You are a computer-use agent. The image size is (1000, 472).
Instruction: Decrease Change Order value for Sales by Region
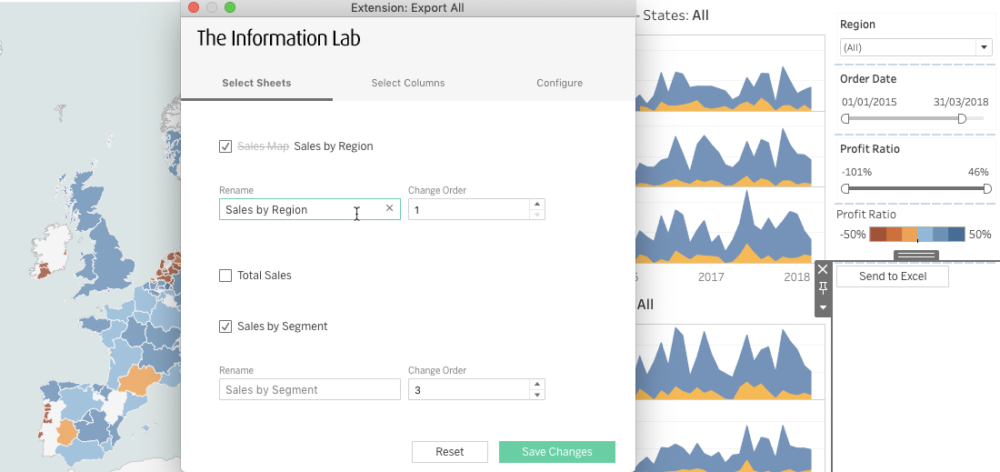pyautogui.click(x=537, y=214)
